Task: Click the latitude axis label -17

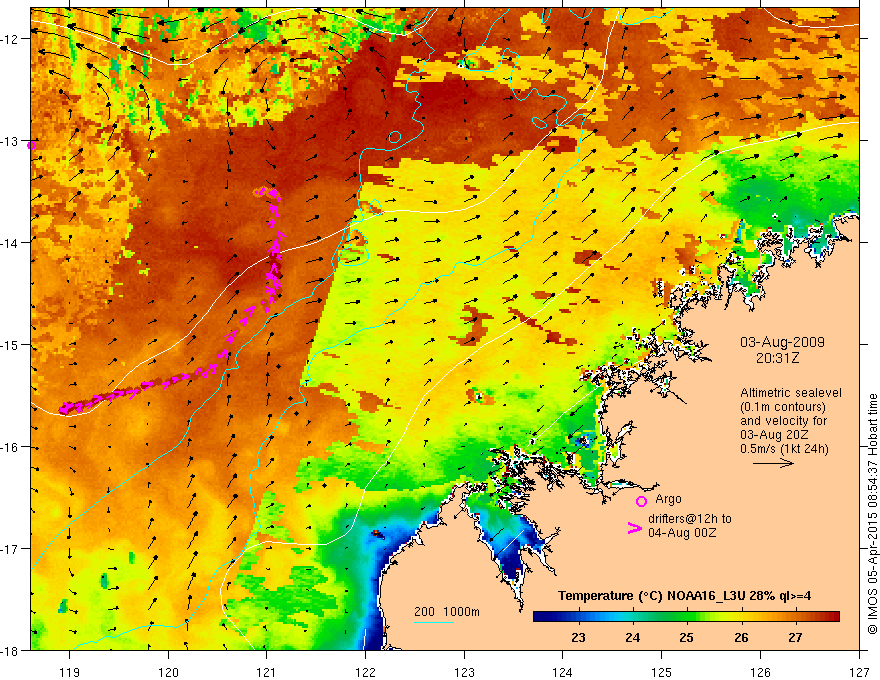Action: (11, 549)
